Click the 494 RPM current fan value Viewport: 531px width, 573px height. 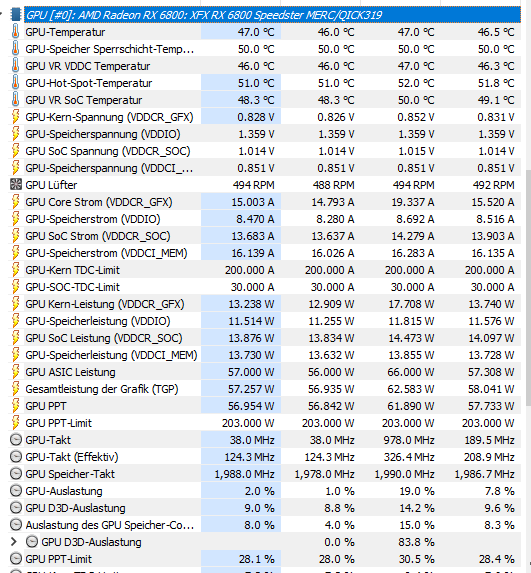tap(254, 185)
